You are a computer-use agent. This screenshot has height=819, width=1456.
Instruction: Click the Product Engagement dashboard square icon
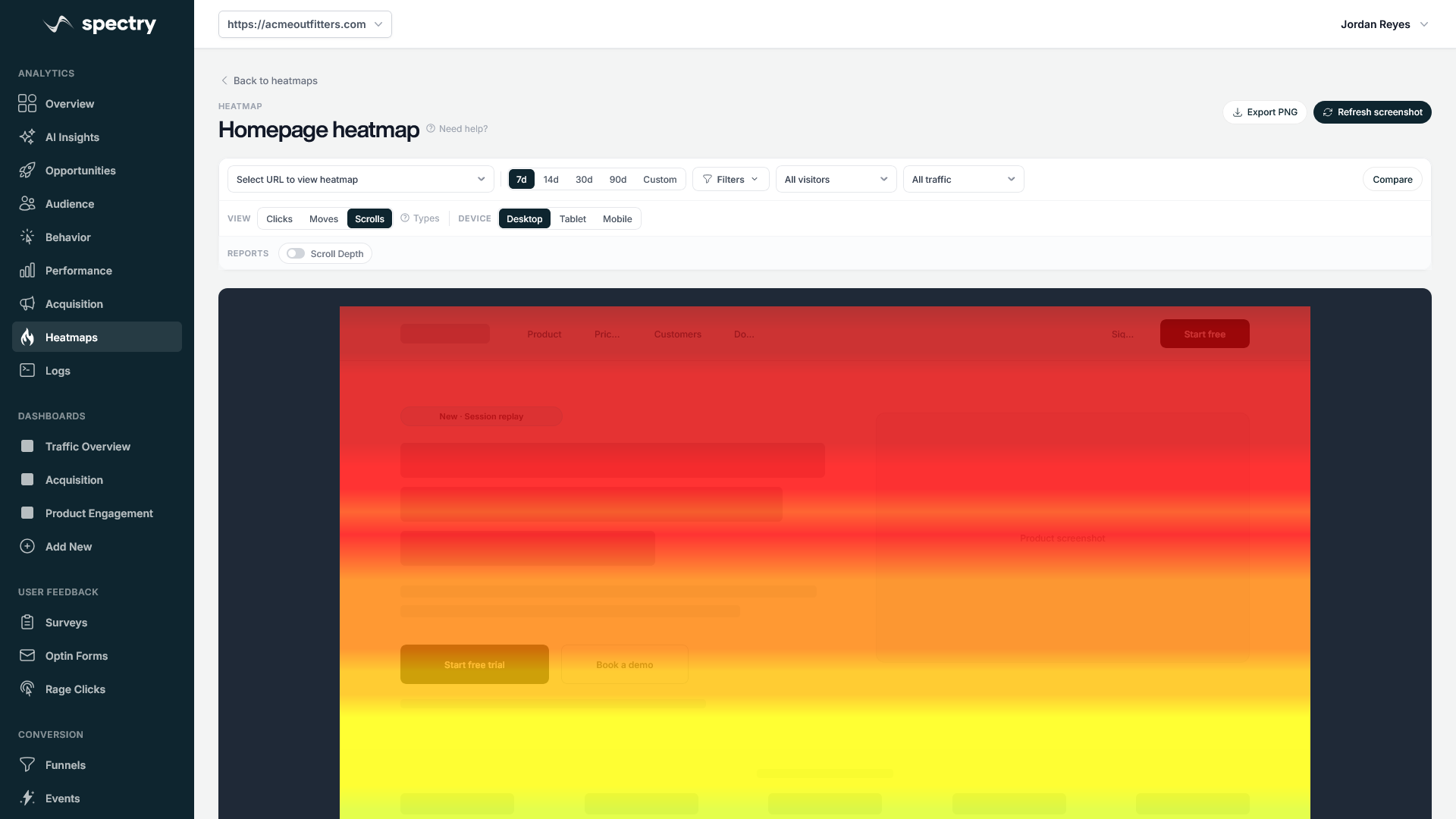pos(27,513)
